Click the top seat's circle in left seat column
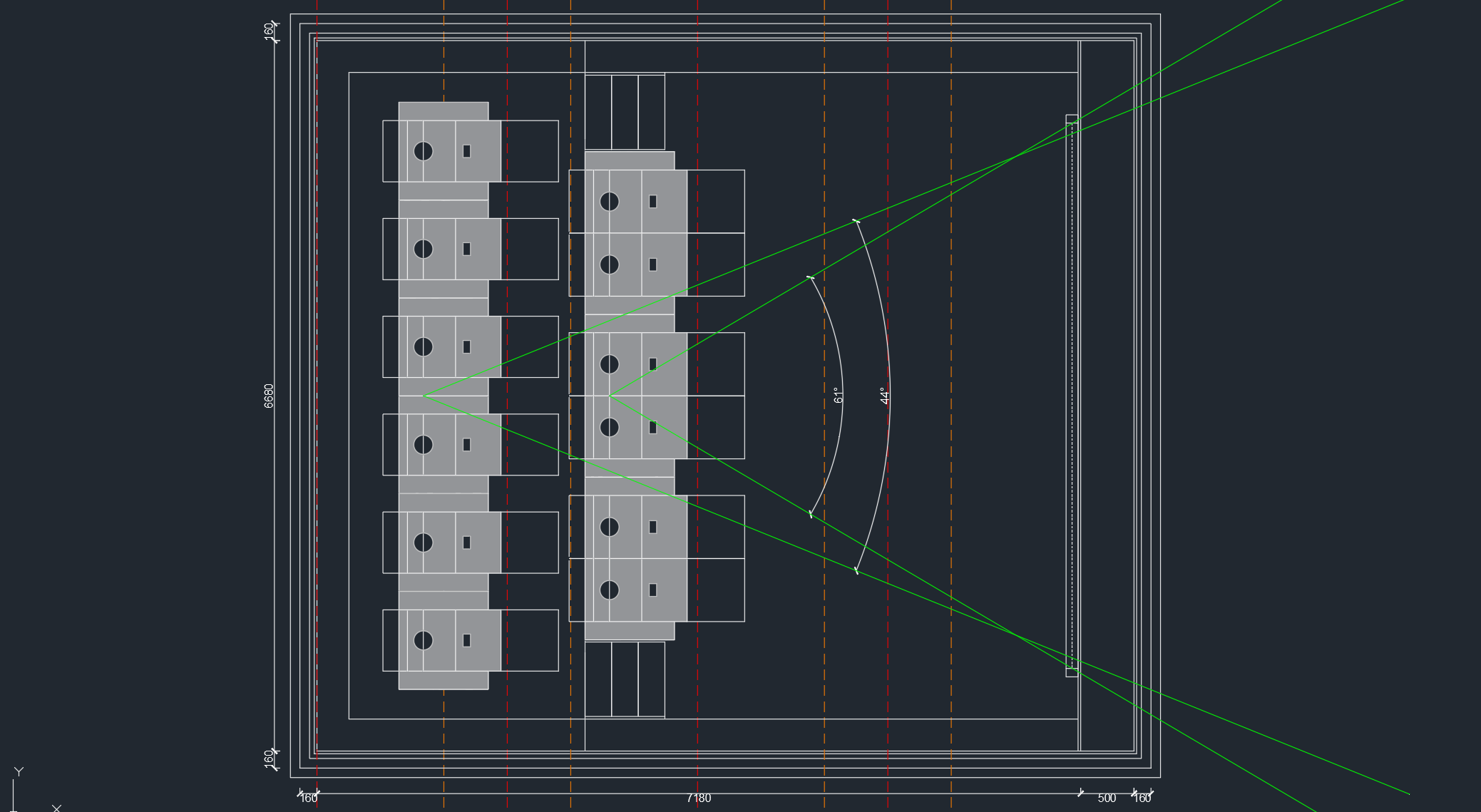1481x812 pixels. pos(424,151)
